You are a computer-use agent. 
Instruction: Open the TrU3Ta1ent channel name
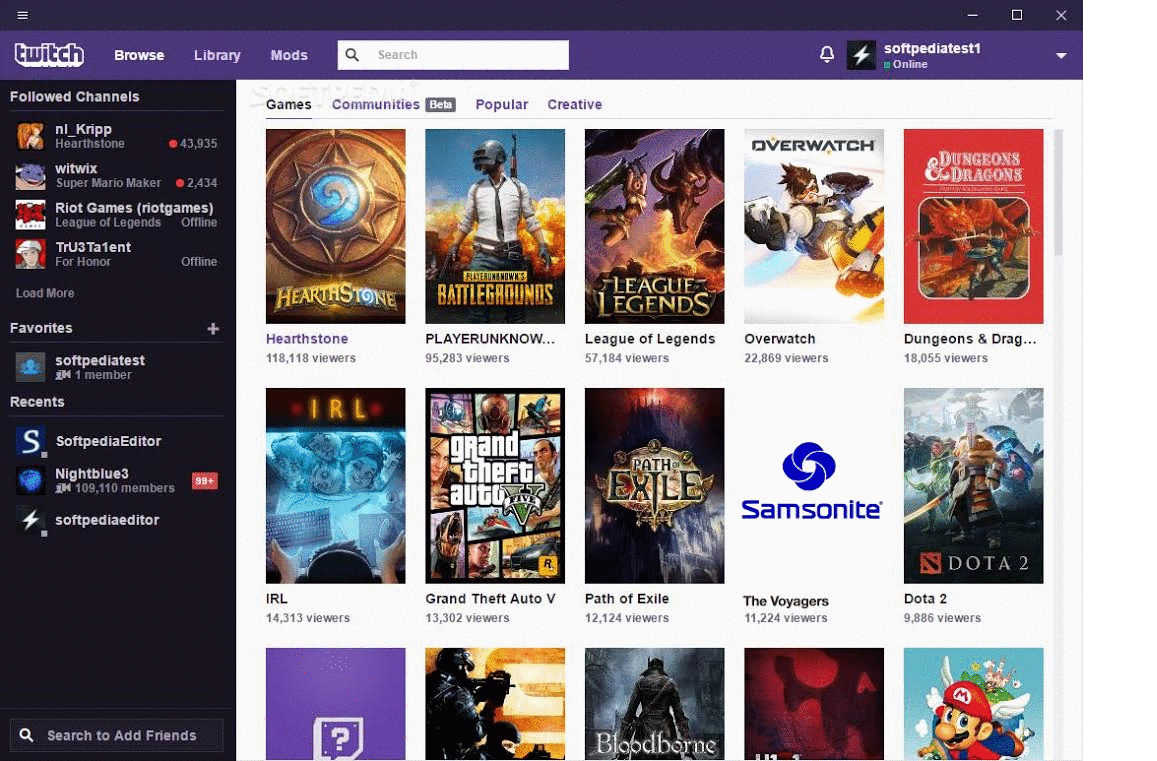pyautogui.click(x=93, y=247)
